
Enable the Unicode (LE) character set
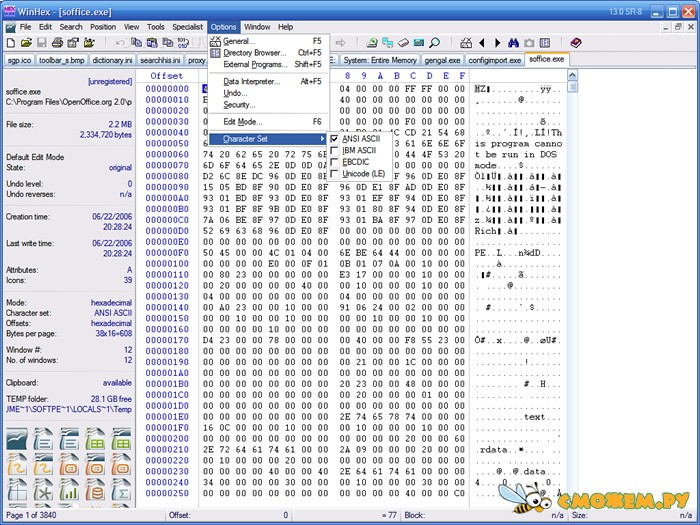click(360, 174)
